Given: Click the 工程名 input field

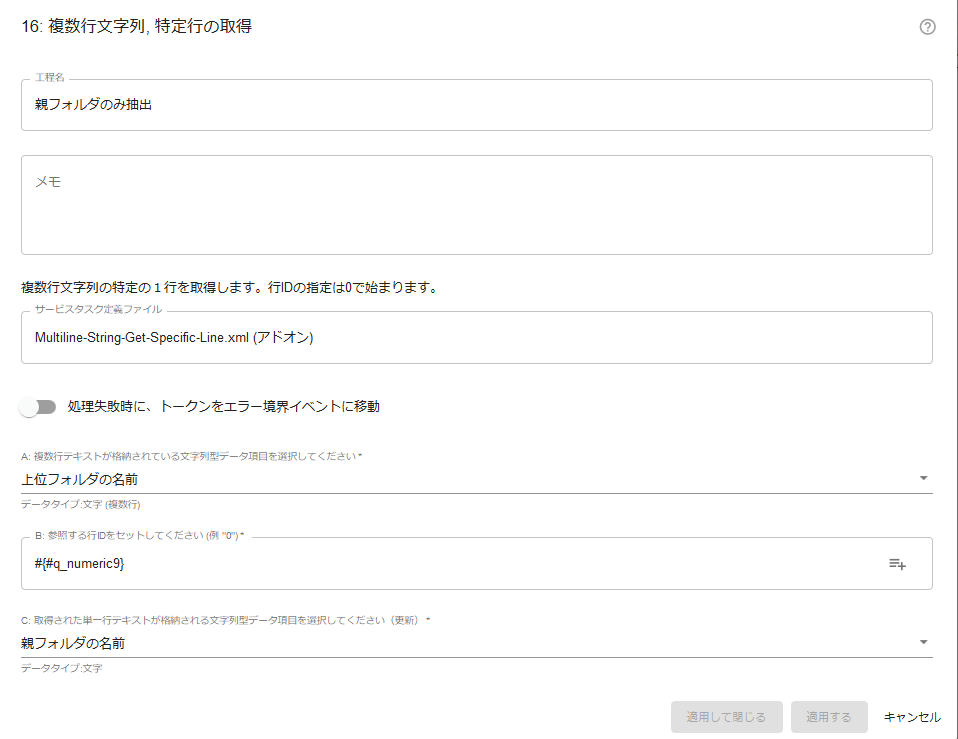Looking at the screenshot, I should click(x=477, y=105).
